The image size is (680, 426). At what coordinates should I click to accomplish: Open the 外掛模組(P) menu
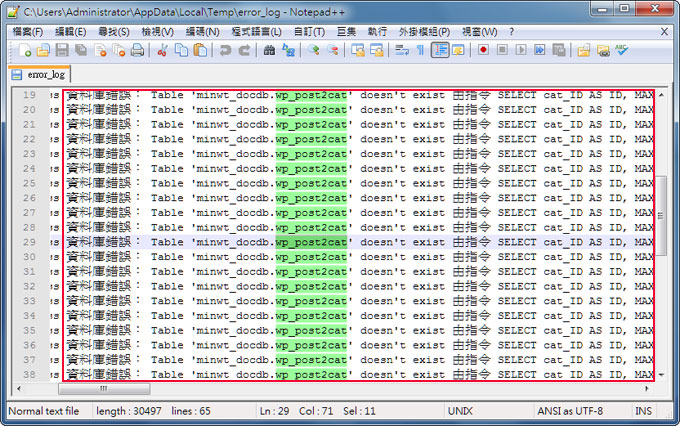pyautogui.click(x=424, y=32)
